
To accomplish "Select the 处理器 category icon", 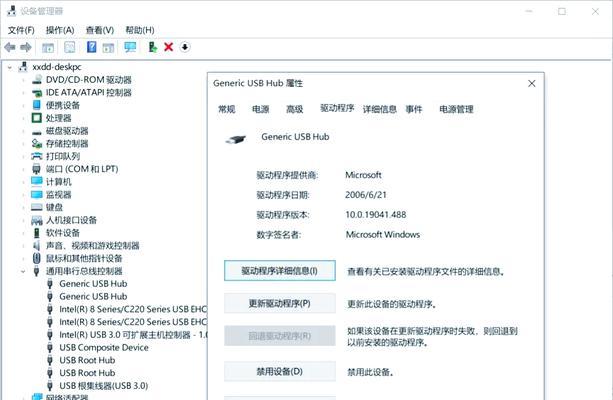I will click(x=37, y=118).
